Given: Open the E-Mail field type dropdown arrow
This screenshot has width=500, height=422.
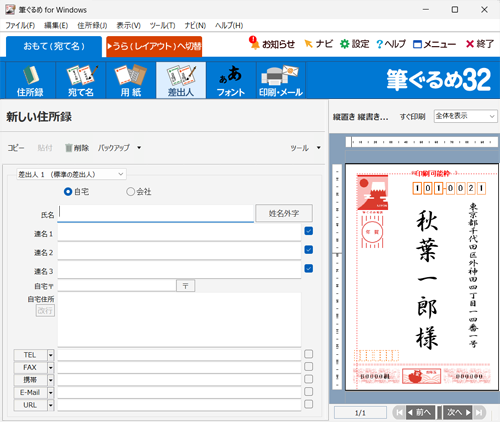Looking at the screenshot, I should [51, 393].
